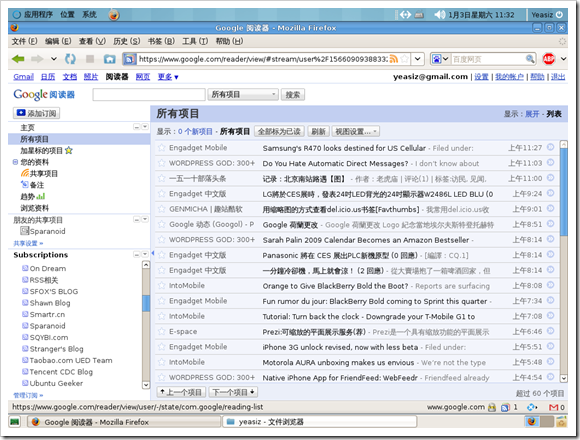Viewport: 580px width, 440px height.
Task: Show desktop using bottom-left panel icon
Action: [15, 422]
